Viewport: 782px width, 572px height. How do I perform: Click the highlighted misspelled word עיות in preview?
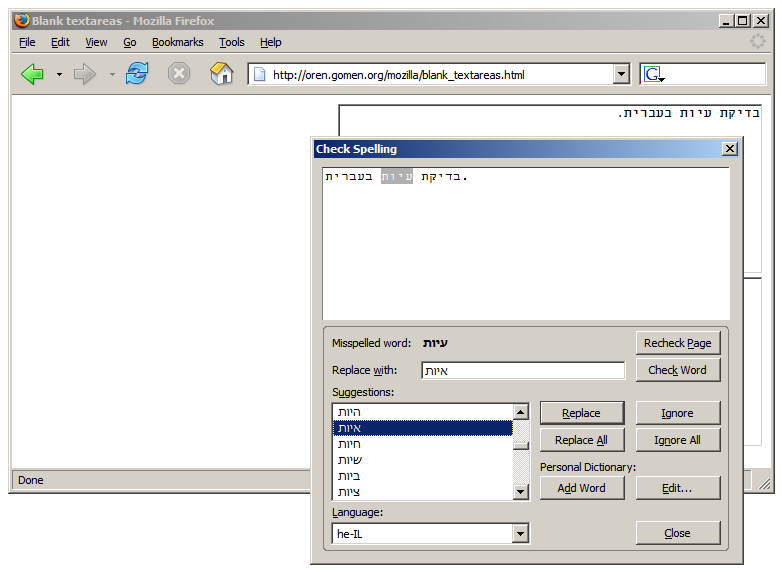coord(397,176)
